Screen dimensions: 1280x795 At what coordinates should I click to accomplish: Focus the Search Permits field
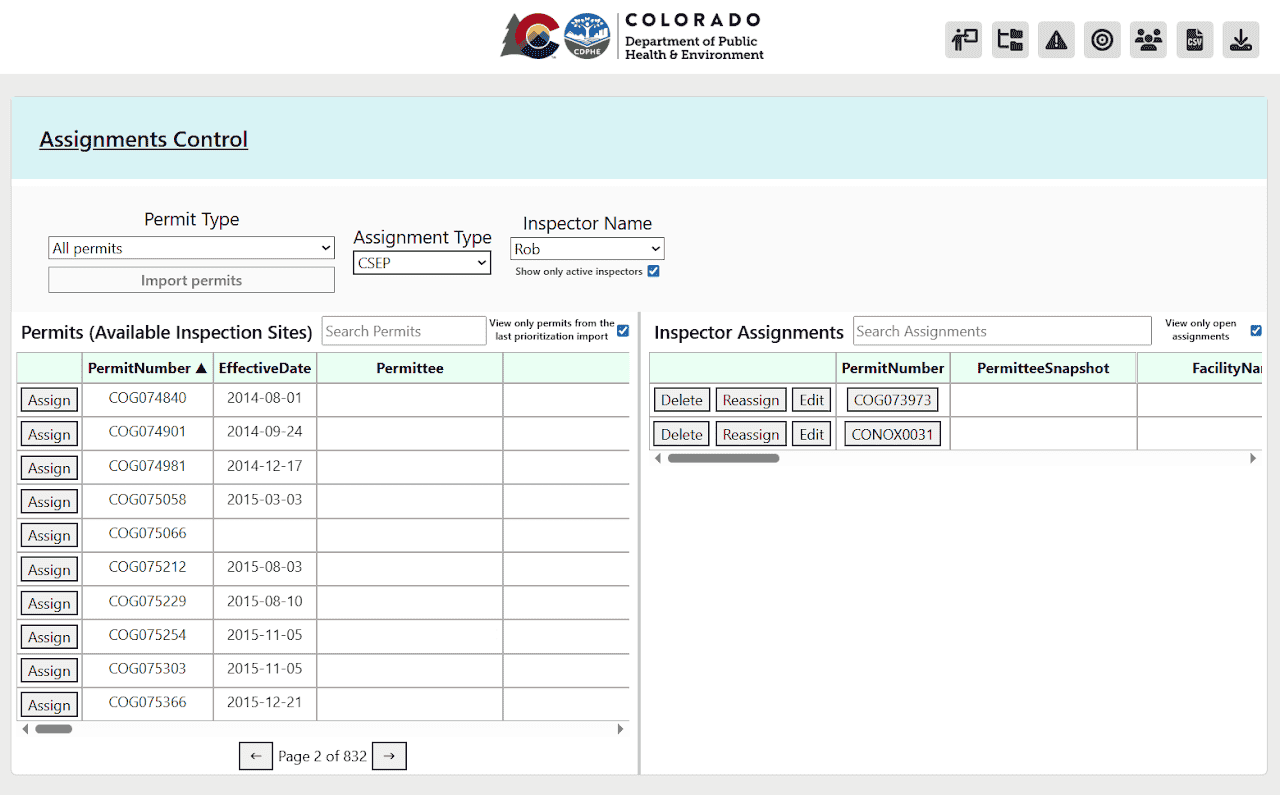click(404, 331)
